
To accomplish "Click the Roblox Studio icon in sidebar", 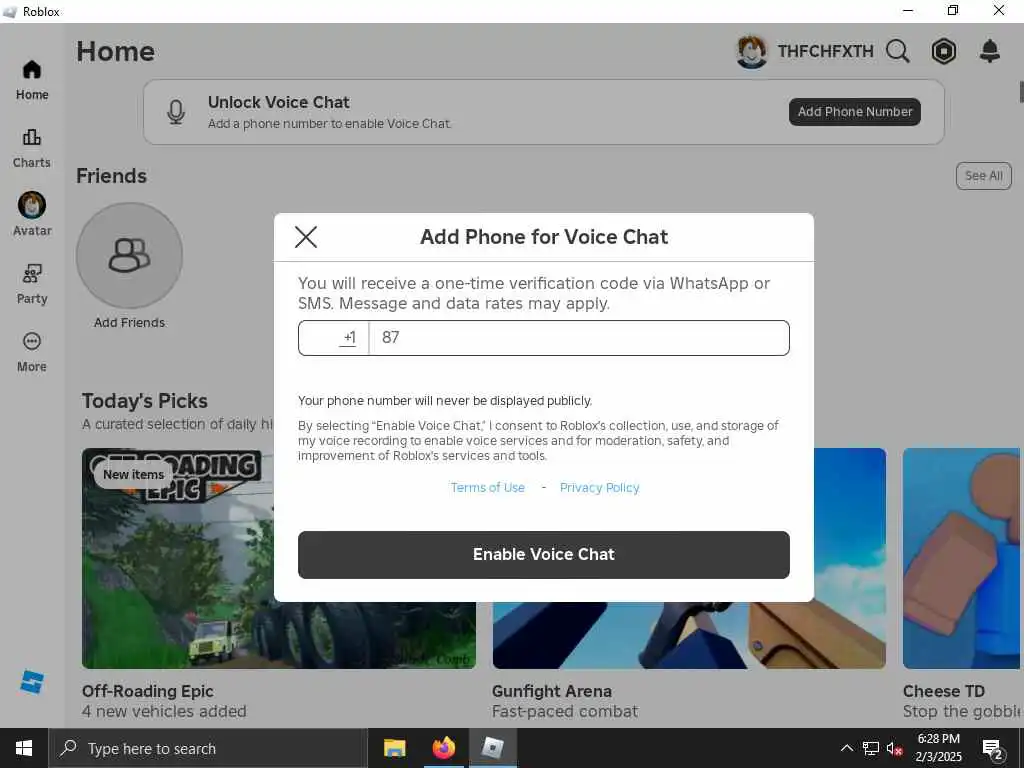I will [x=32, y=682].
